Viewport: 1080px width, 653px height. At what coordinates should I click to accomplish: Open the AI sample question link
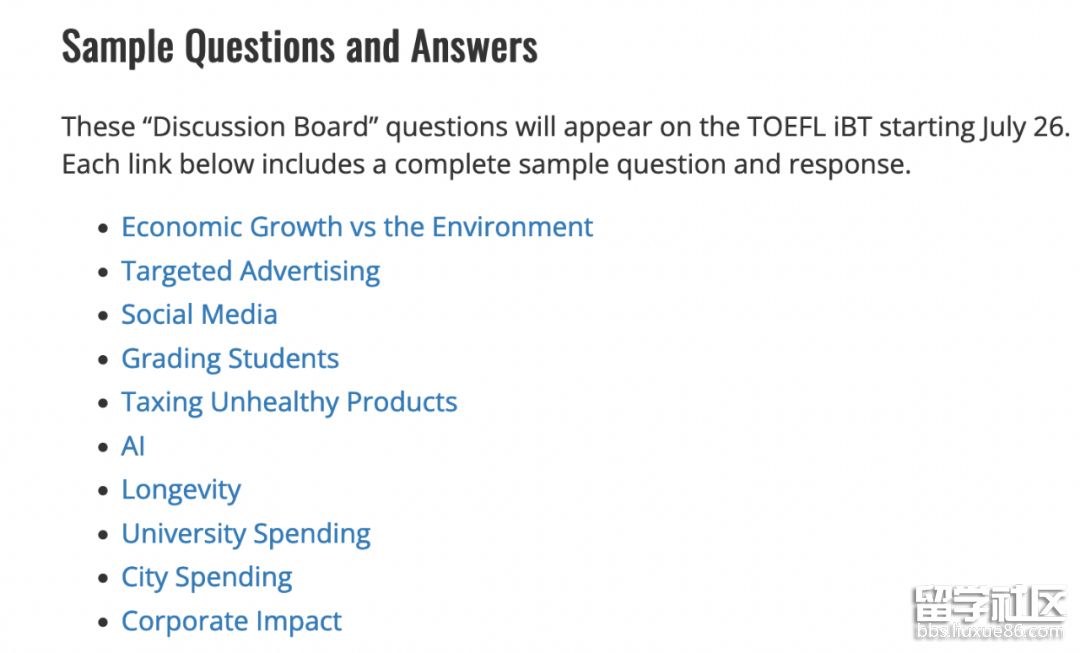(x=133, y=446)
